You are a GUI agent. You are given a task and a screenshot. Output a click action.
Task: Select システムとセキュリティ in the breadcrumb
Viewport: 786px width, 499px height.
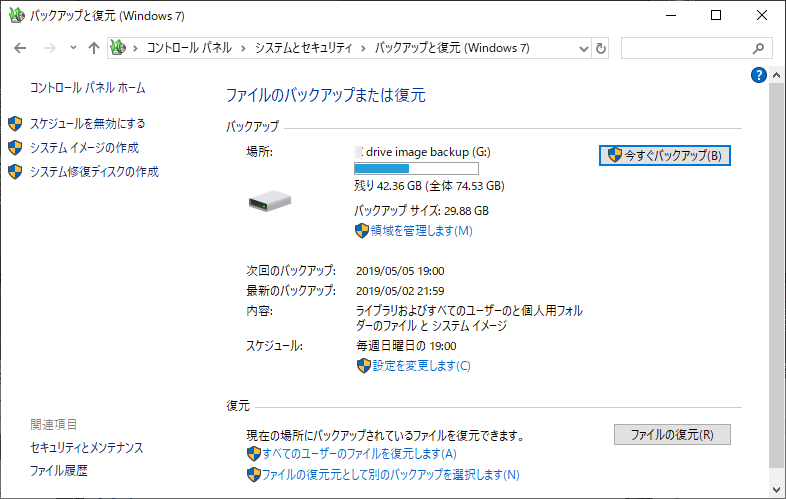coord(304,48)
